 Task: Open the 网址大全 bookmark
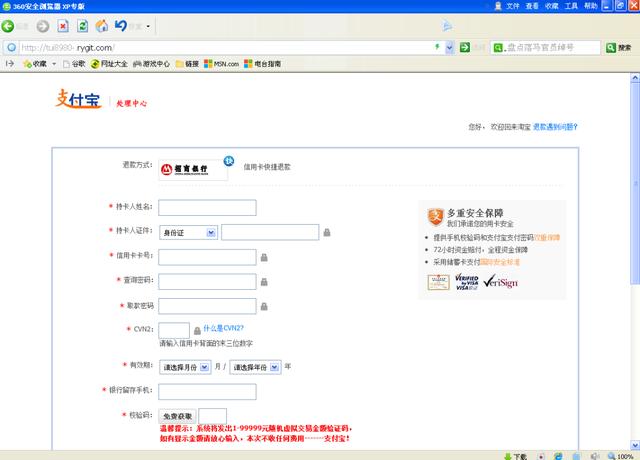coord(109,64)
